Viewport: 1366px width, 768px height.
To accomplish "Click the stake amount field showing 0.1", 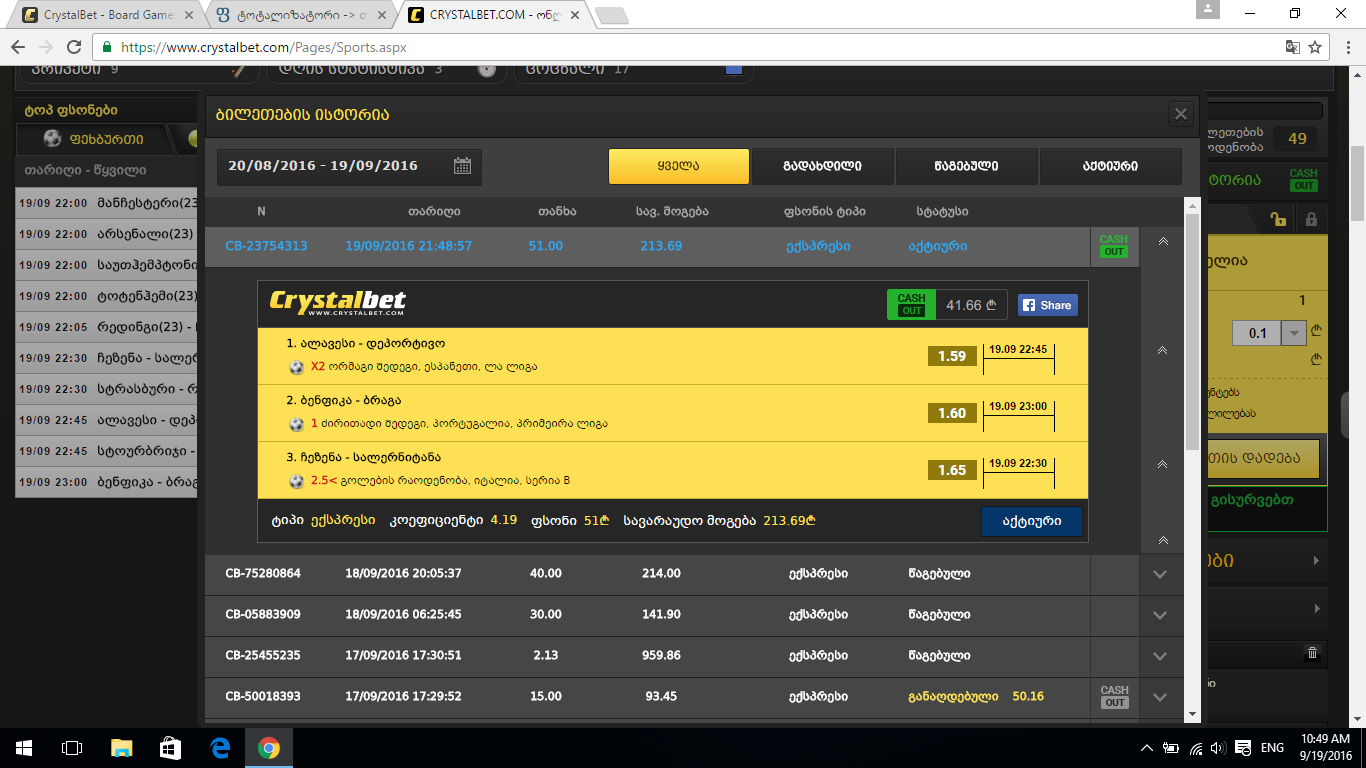I will [x=1258, y=333].
